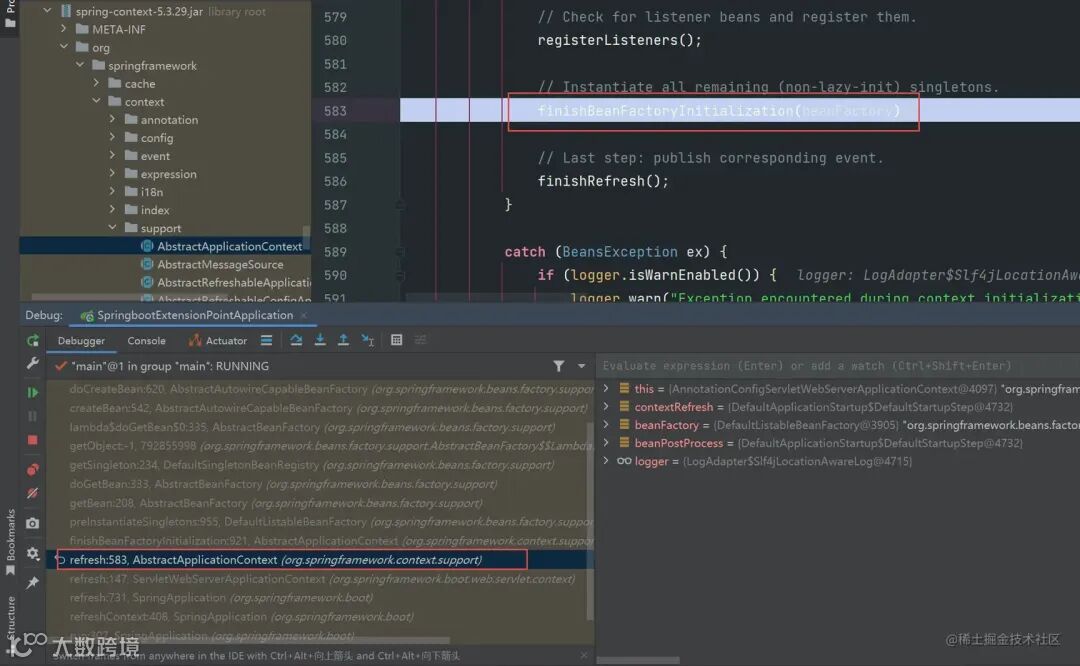Collapse the springframework package
This screenshot has height=666, width=1080.
click(80, 65)
